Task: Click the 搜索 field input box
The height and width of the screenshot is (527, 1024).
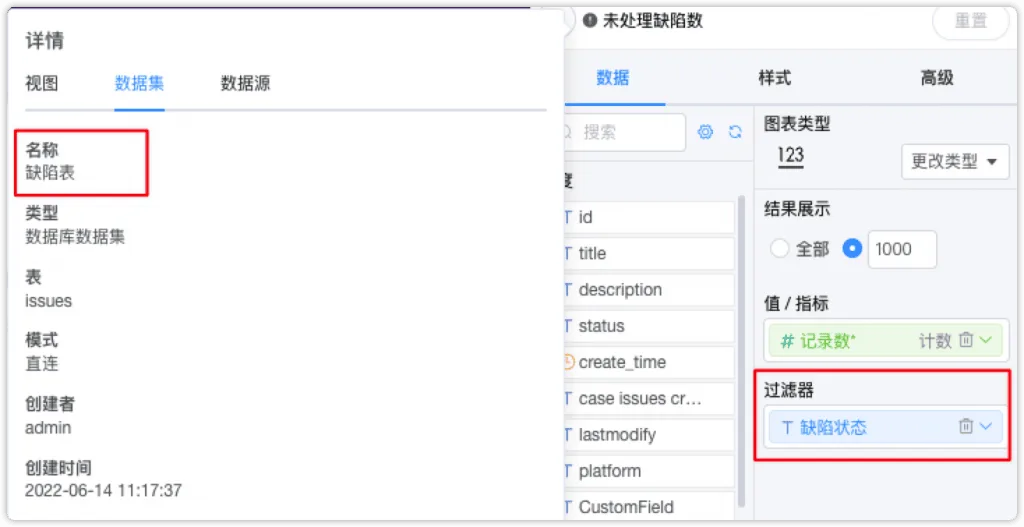Action: 624,133
